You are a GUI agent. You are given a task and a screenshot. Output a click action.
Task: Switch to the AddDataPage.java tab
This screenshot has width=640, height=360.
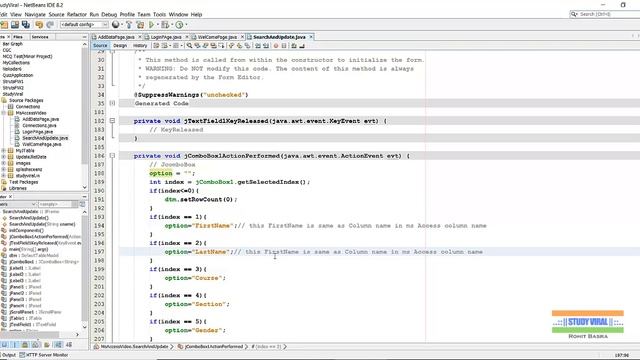click(x=116, y=37)
